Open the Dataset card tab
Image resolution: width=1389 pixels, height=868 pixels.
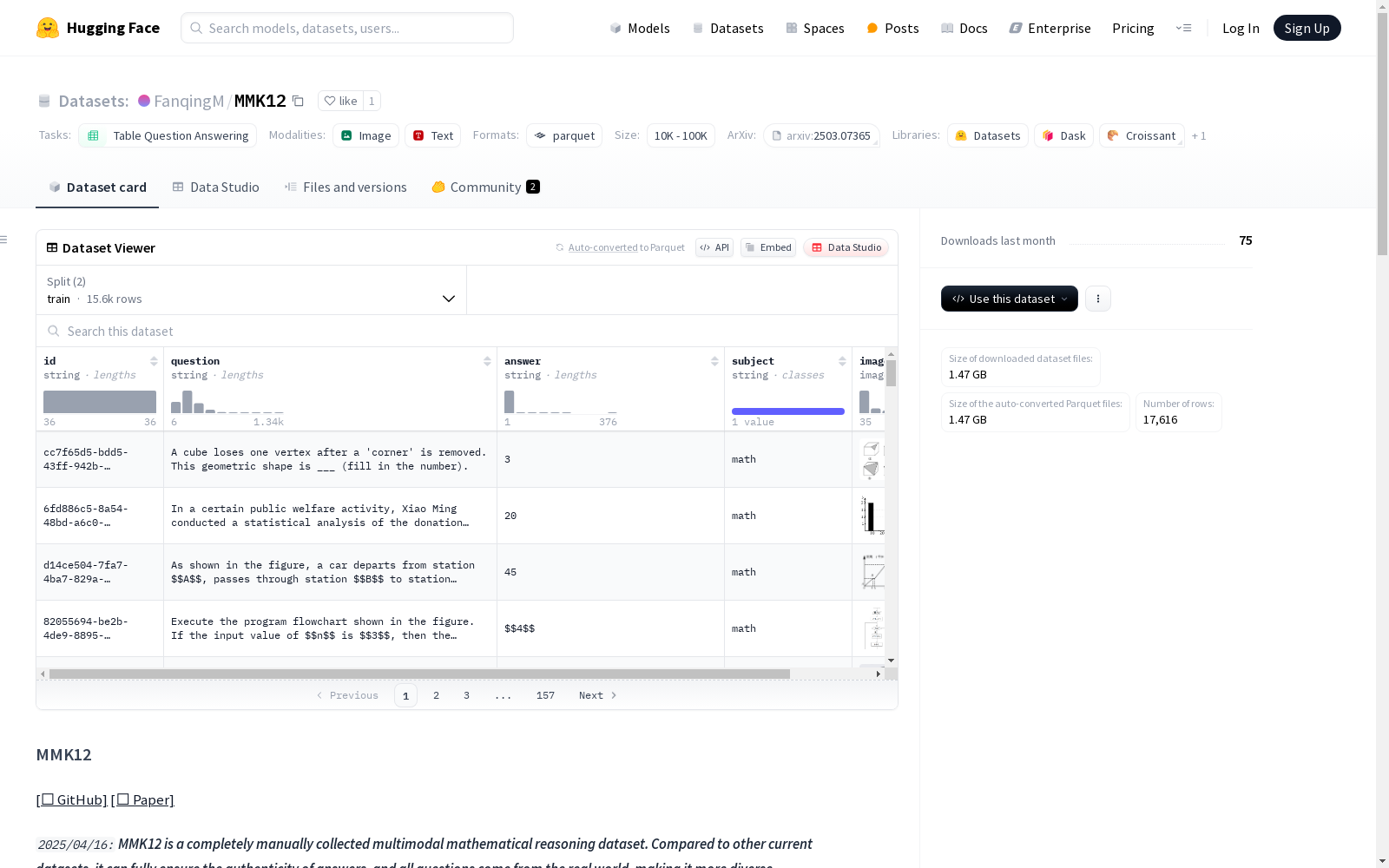97,187
